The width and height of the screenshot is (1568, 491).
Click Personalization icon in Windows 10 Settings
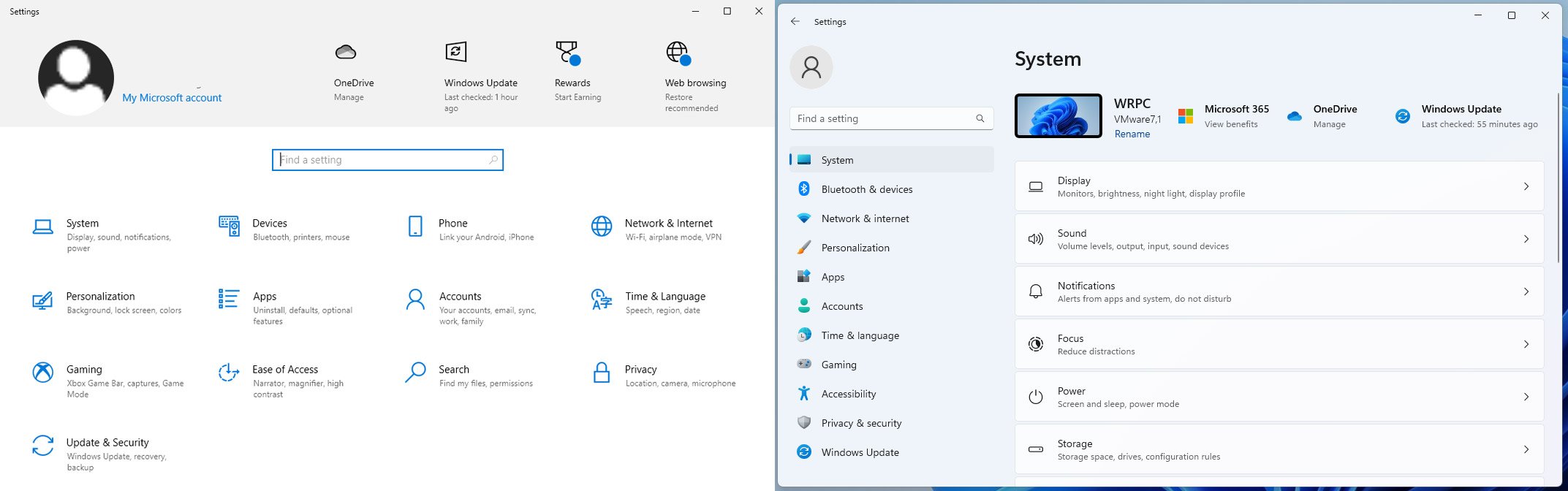coord(42,300)
